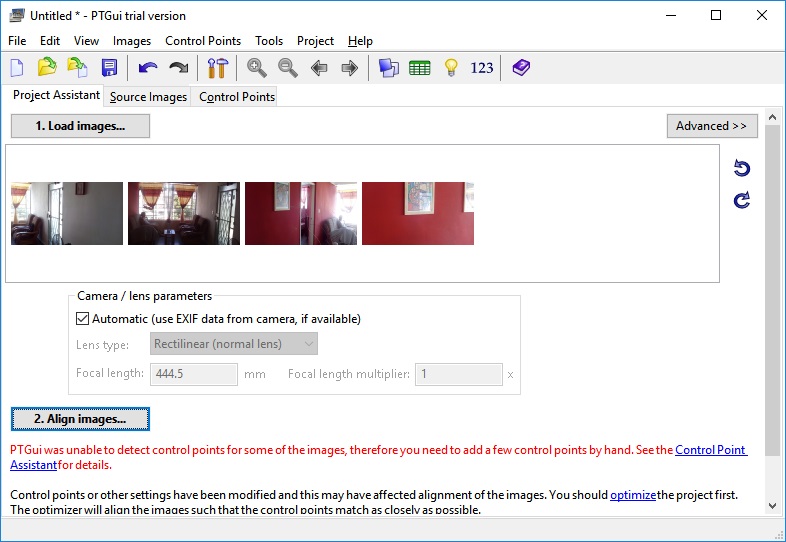Rotate images clockwise

(x=742, y=200)
